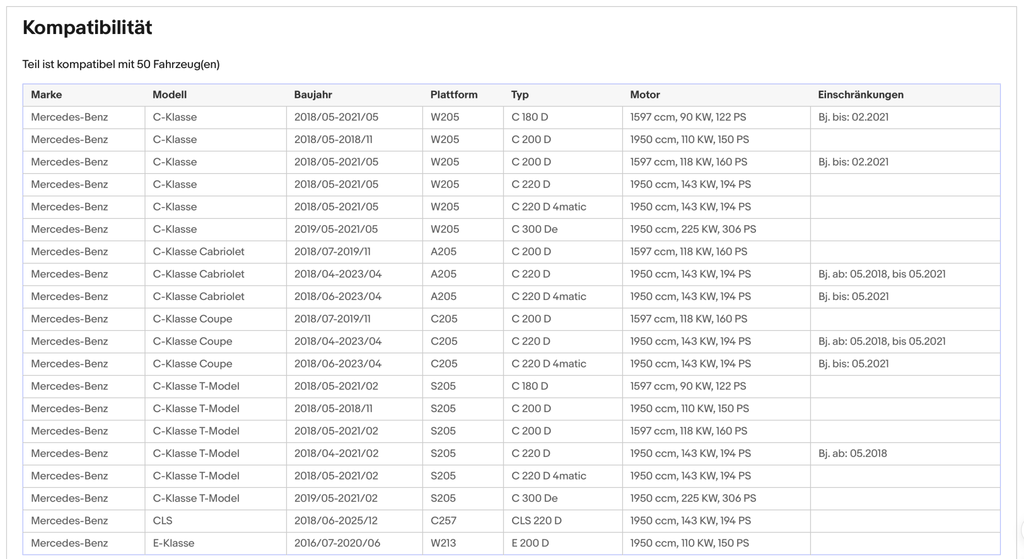Click year range 2019/05-2021/02
This screenshot has width=1024, height=559.
(x=336, y=498)
